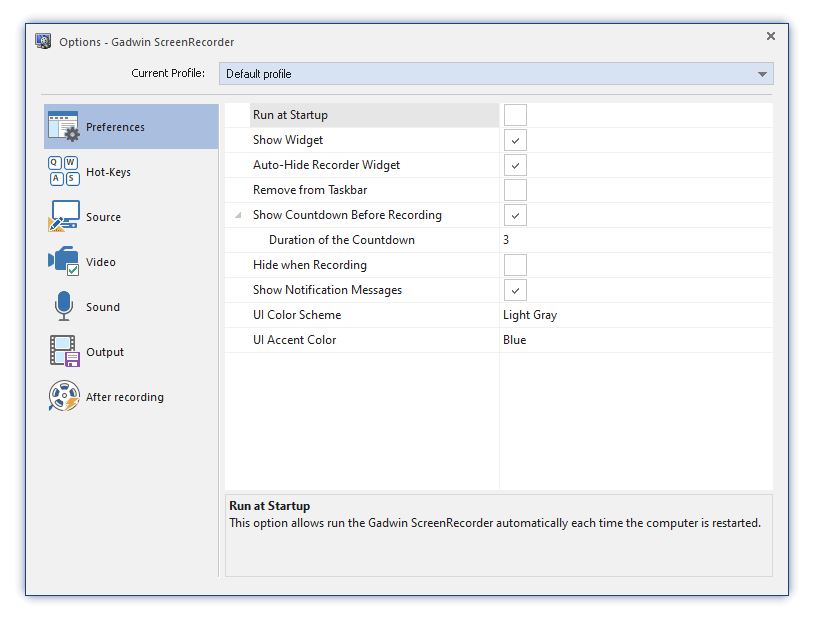Click the Preferences gear window icon

[64, 127]
